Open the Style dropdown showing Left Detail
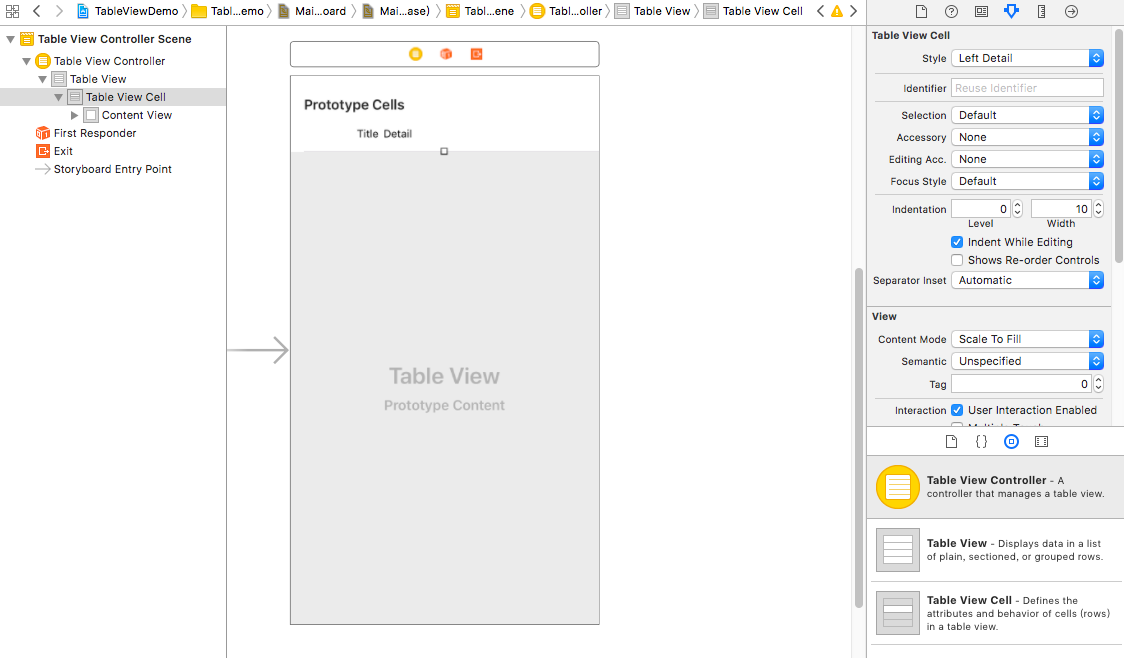This screenshot has height=658, width=1124. pyautogui.click(x=1026, y=58)
